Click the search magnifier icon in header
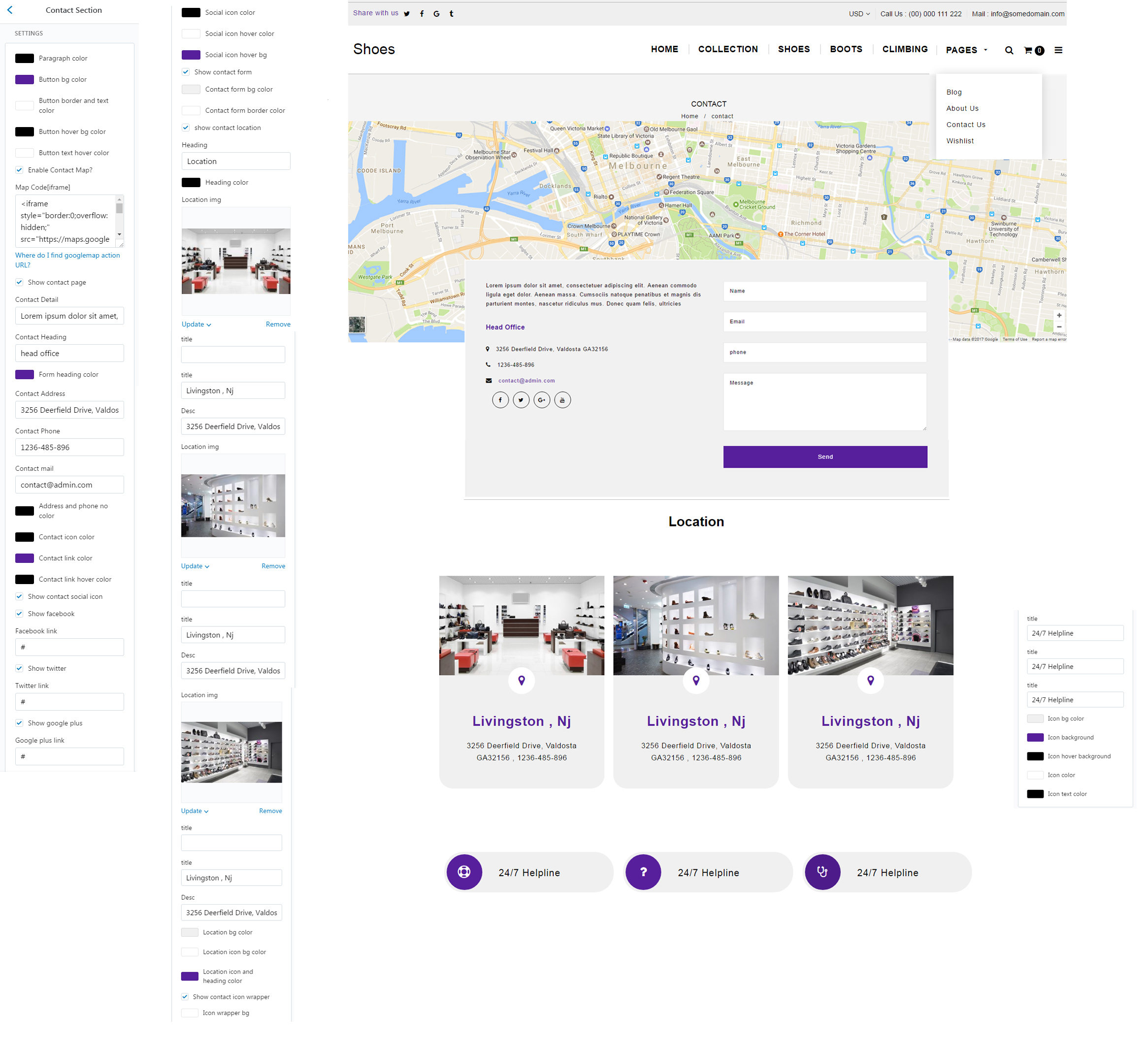The width and height of the screenshot is (1148, 1047). pos(1009,50)
